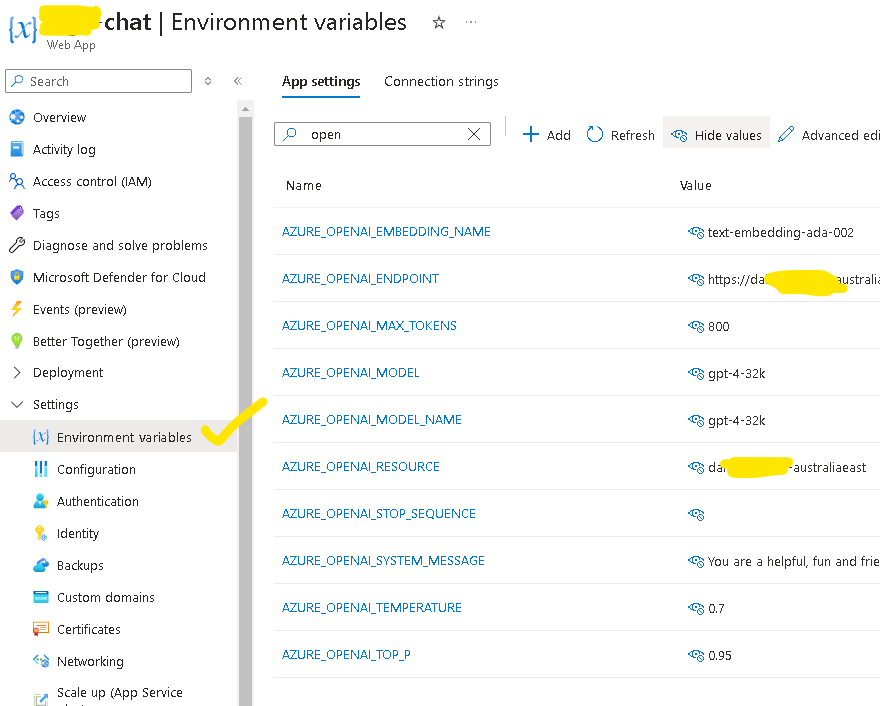Click the Identity key icon

(x=41, y=533)
